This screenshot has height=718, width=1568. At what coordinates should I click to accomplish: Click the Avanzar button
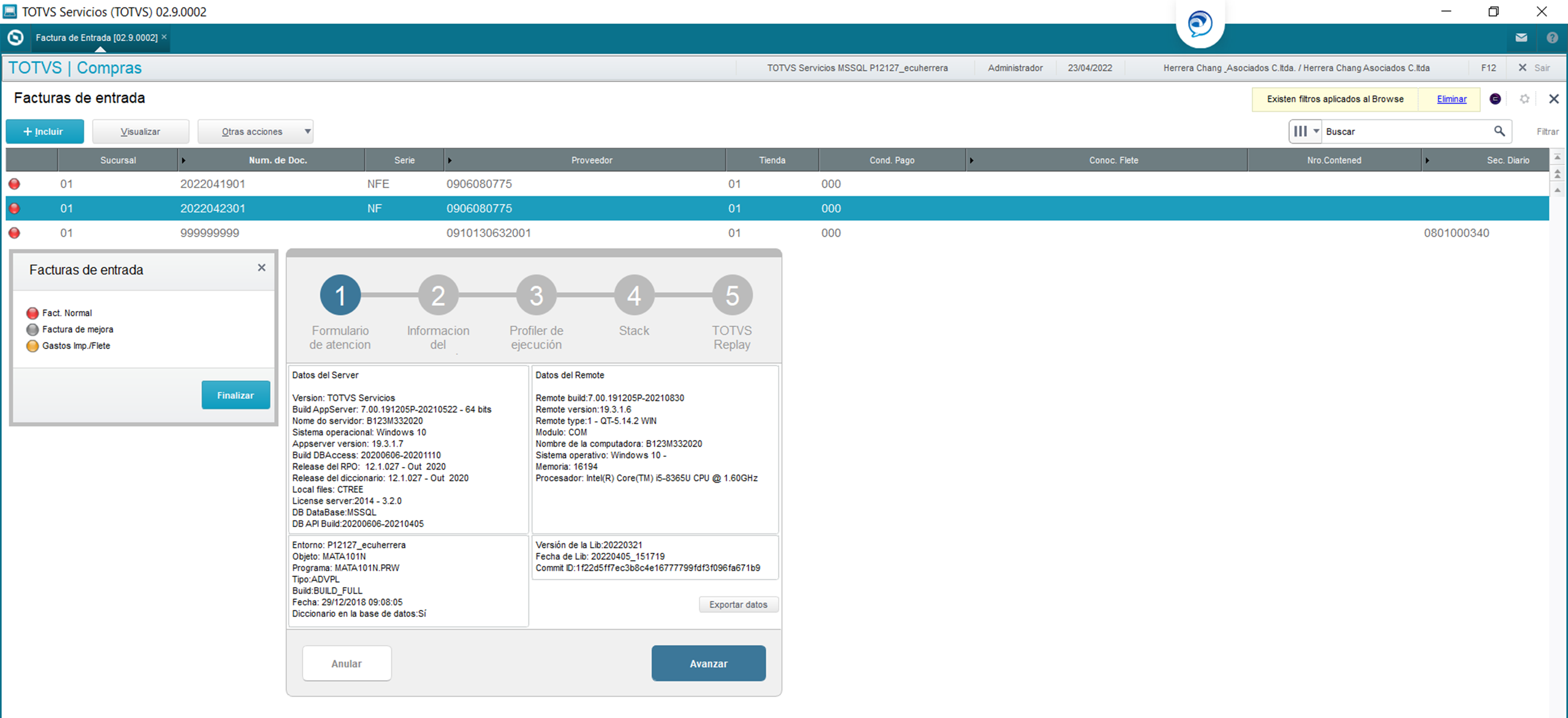[x=709, y=664]
